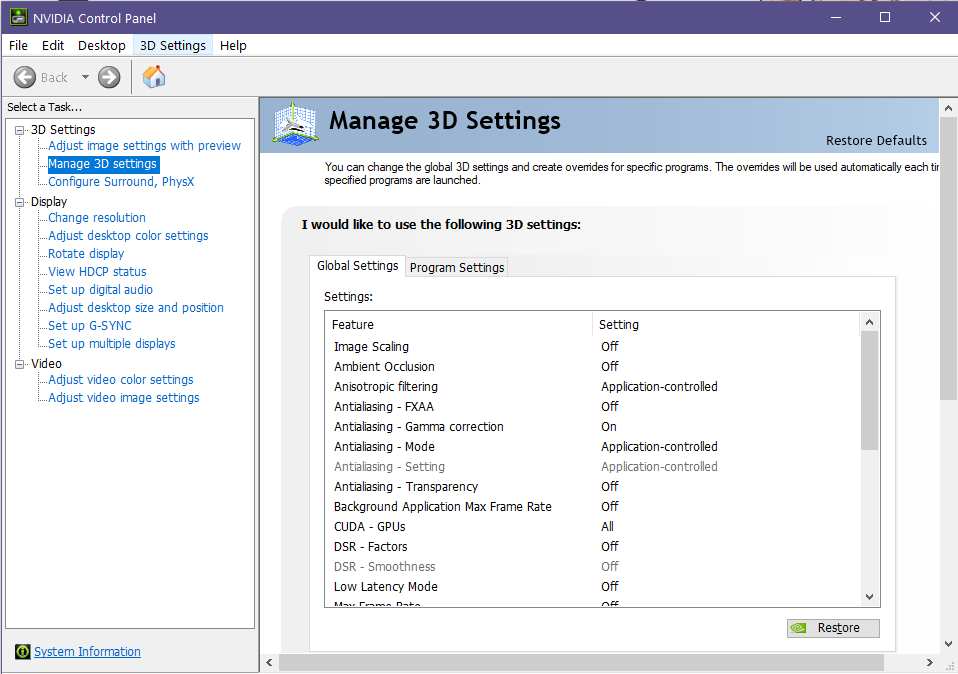Select Antialiasing - Mode row
The image size is (958, 674).
tap(593, 447)
